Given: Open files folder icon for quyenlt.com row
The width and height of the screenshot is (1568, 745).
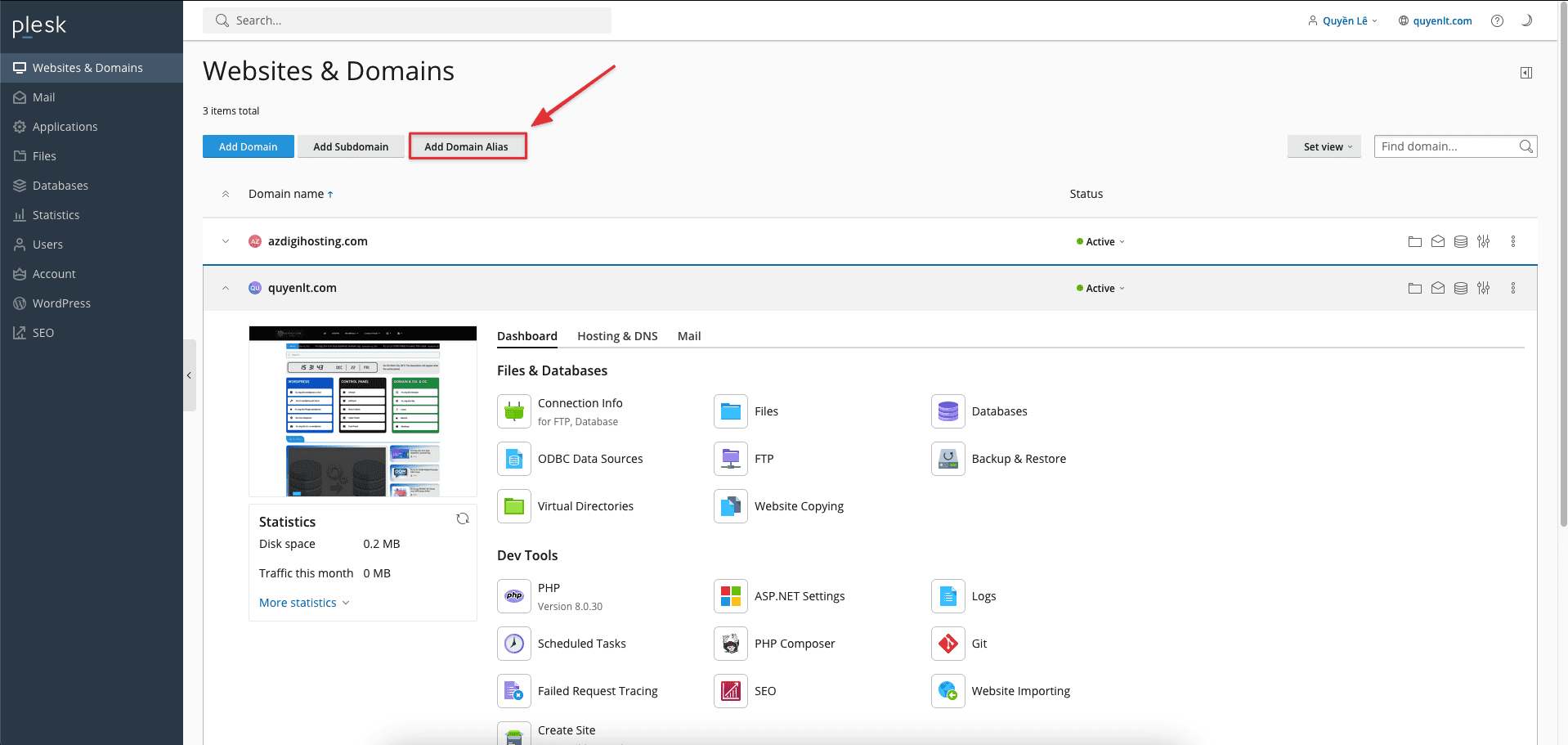Looking at the screenshot, I should point(1414,288).
